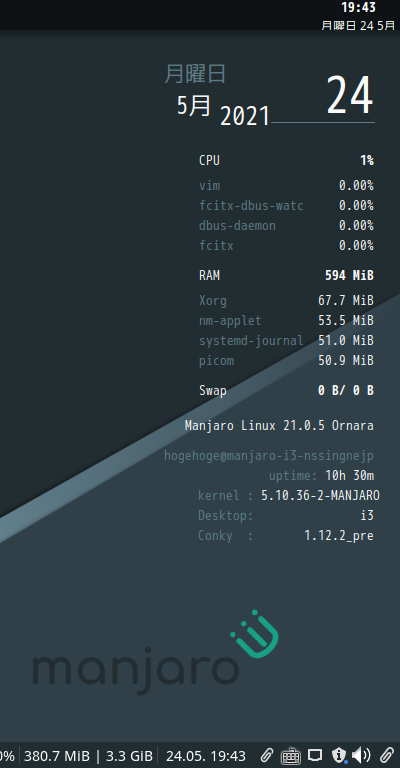Open the network monitor display tray icon
The height and width of the screenshot is (768, 400).
click(315, 756)
